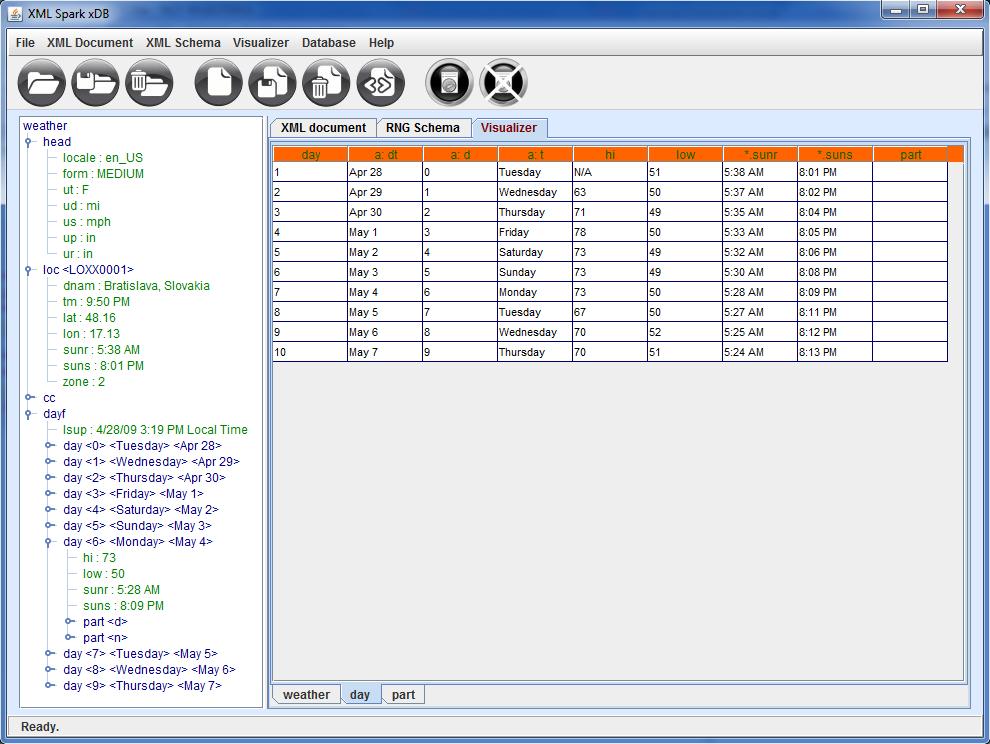Select the 'tm : 9:50 PM' tree item
The image size is (990, 744).
[x=97, y=302]
